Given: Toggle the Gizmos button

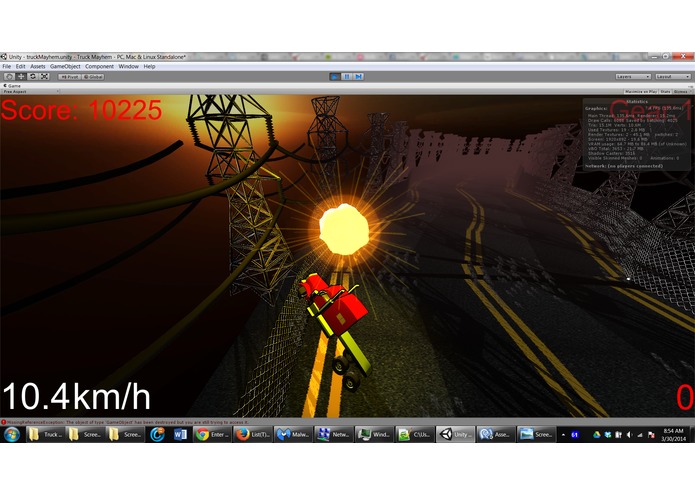Looking at the screenshot, I should tap(681, 92).
